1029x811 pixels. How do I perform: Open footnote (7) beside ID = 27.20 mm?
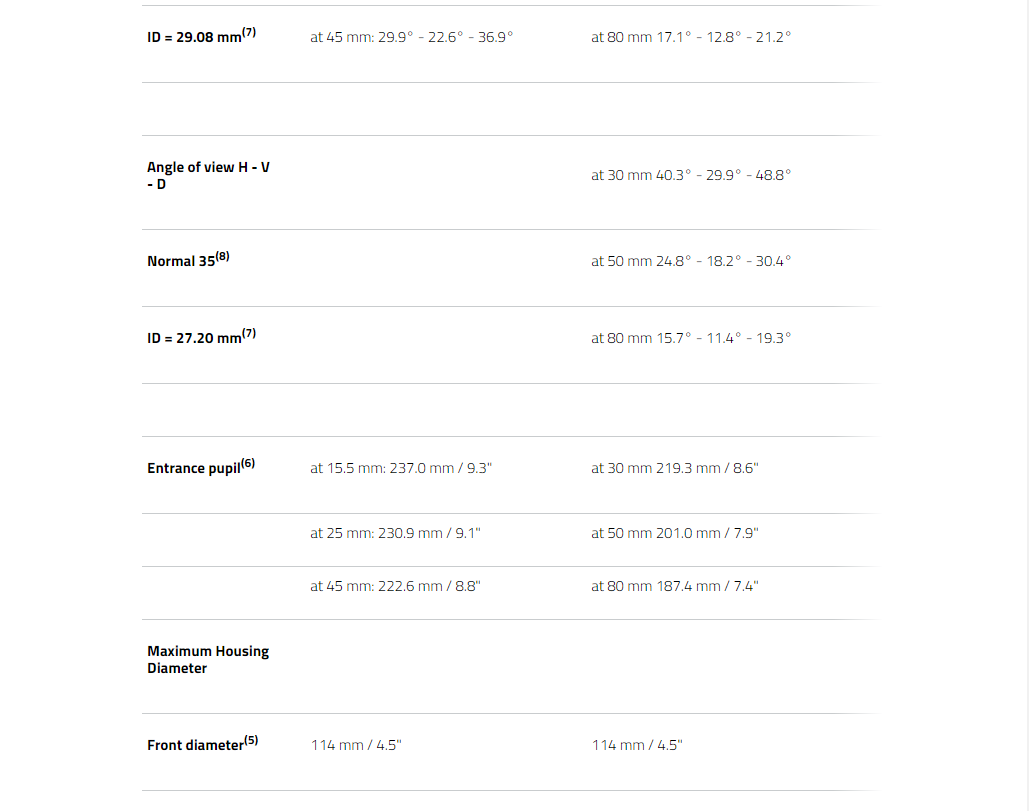[249, 333]
